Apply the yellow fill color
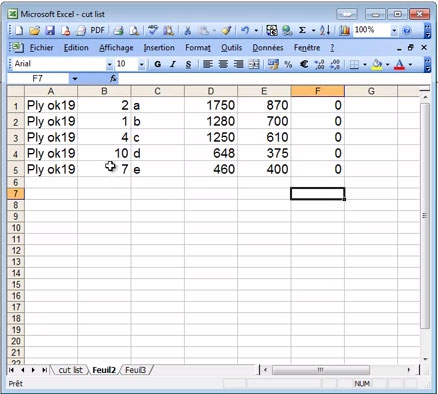Viewport: 438px width, 394px height. tap(377, 64)
